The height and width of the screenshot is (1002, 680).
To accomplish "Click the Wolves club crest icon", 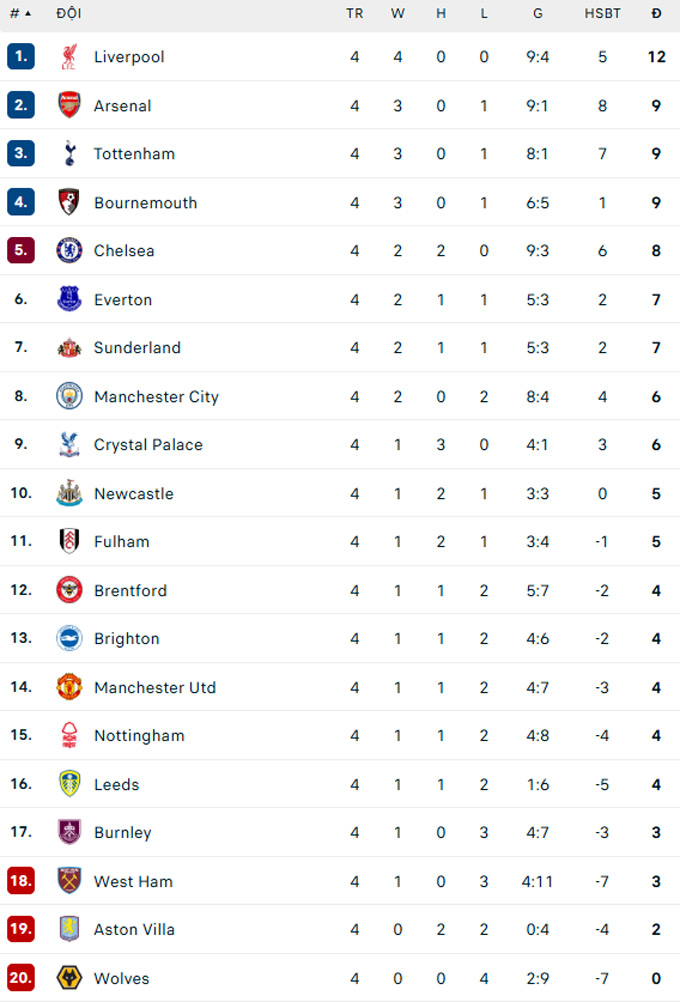I will pyautogui.click(x=69, y=978).
